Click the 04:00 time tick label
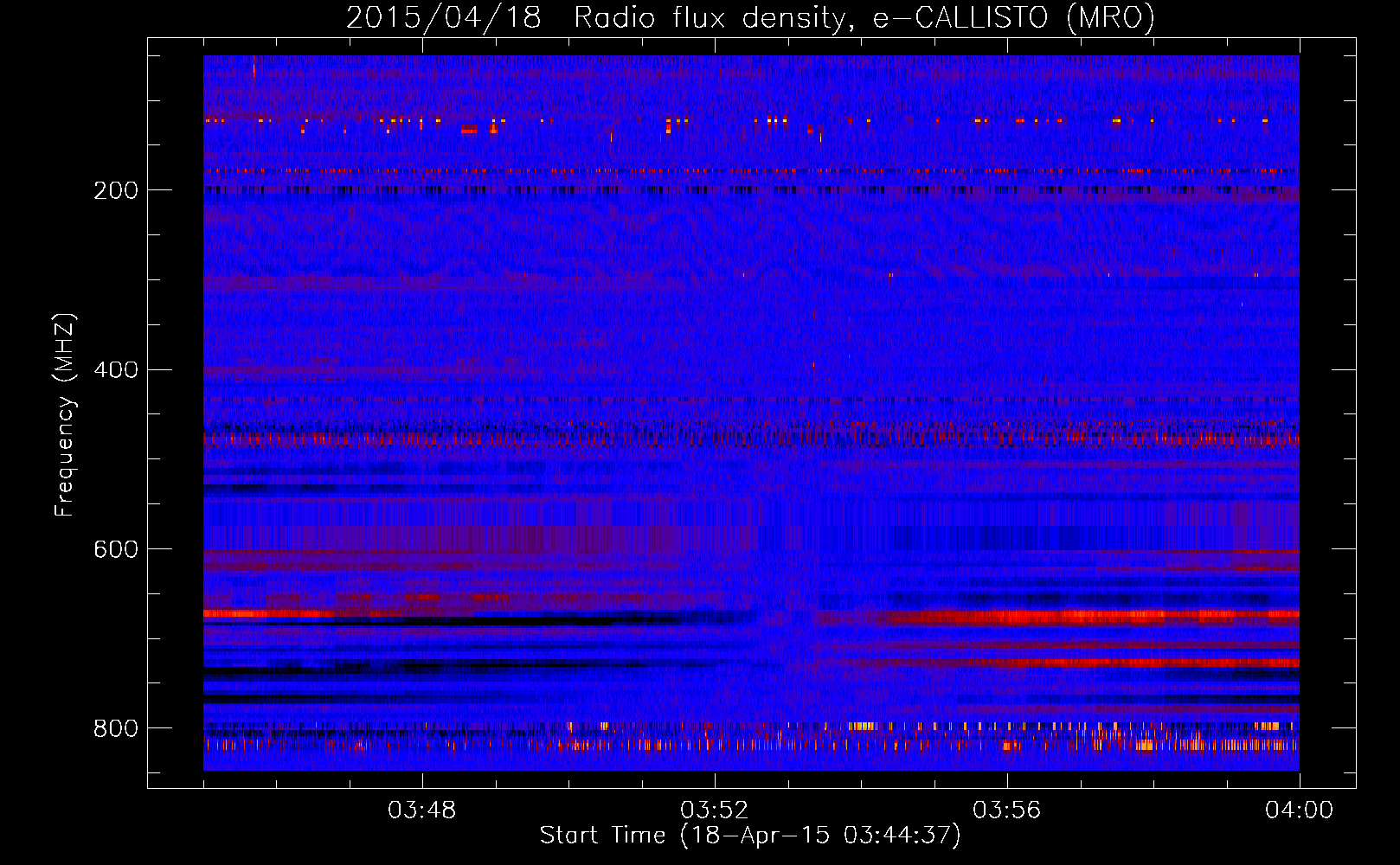This screenshot has height=865, width=1400. [x=1300, y=811]
